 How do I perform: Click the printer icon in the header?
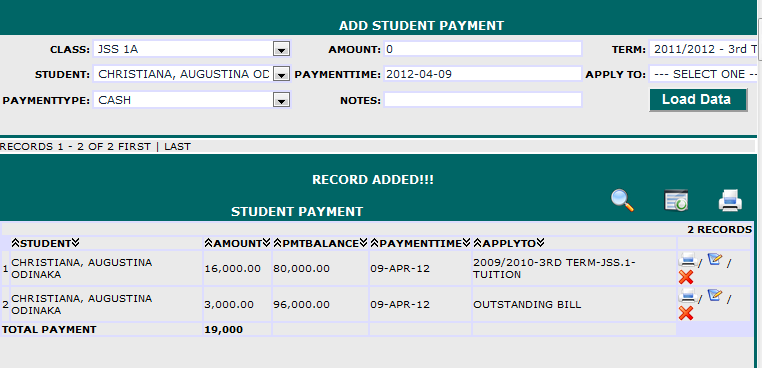coord(730,200)
